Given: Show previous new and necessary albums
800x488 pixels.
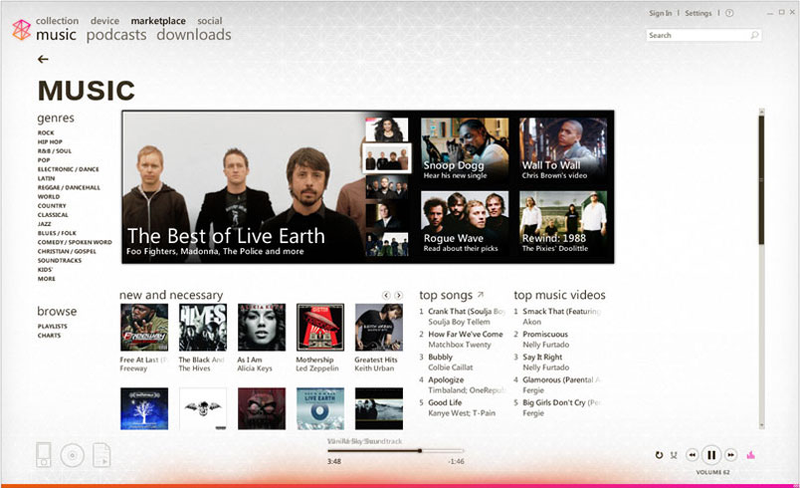Looking at the screenshot, I should 386,296.
